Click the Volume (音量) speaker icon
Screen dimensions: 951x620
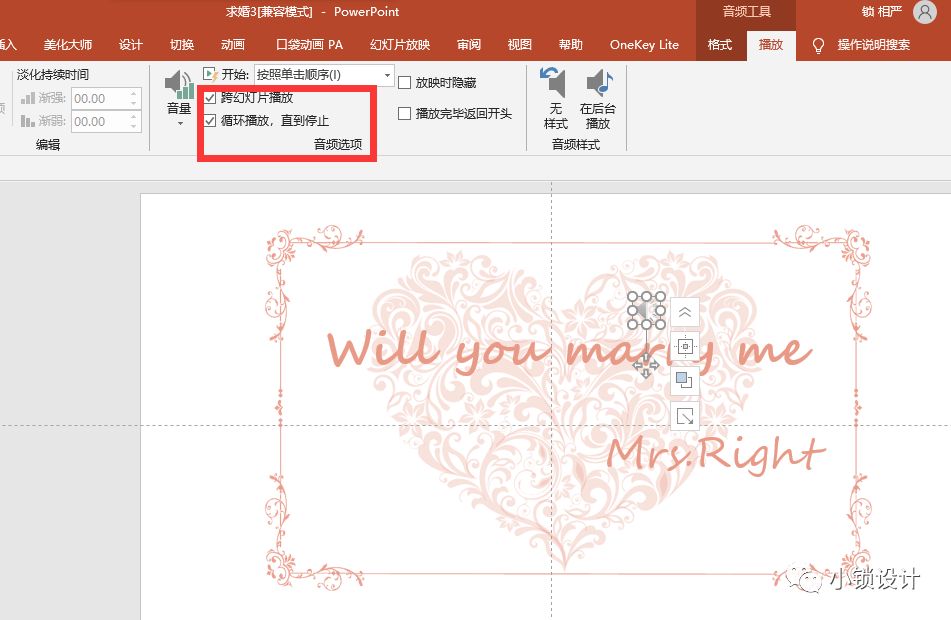coord(179,86)
